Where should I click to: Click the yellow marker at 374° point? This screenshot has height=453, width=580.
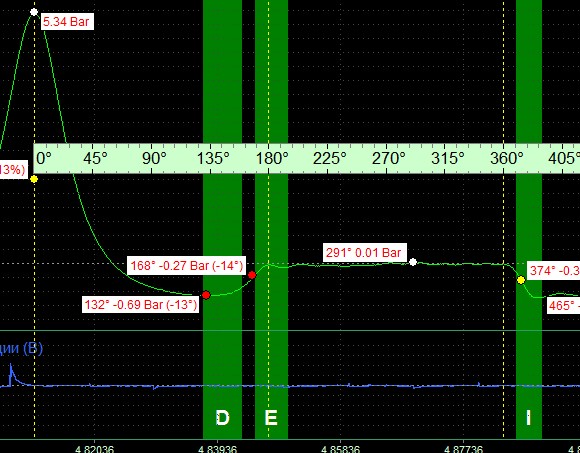tap(521, 280)
